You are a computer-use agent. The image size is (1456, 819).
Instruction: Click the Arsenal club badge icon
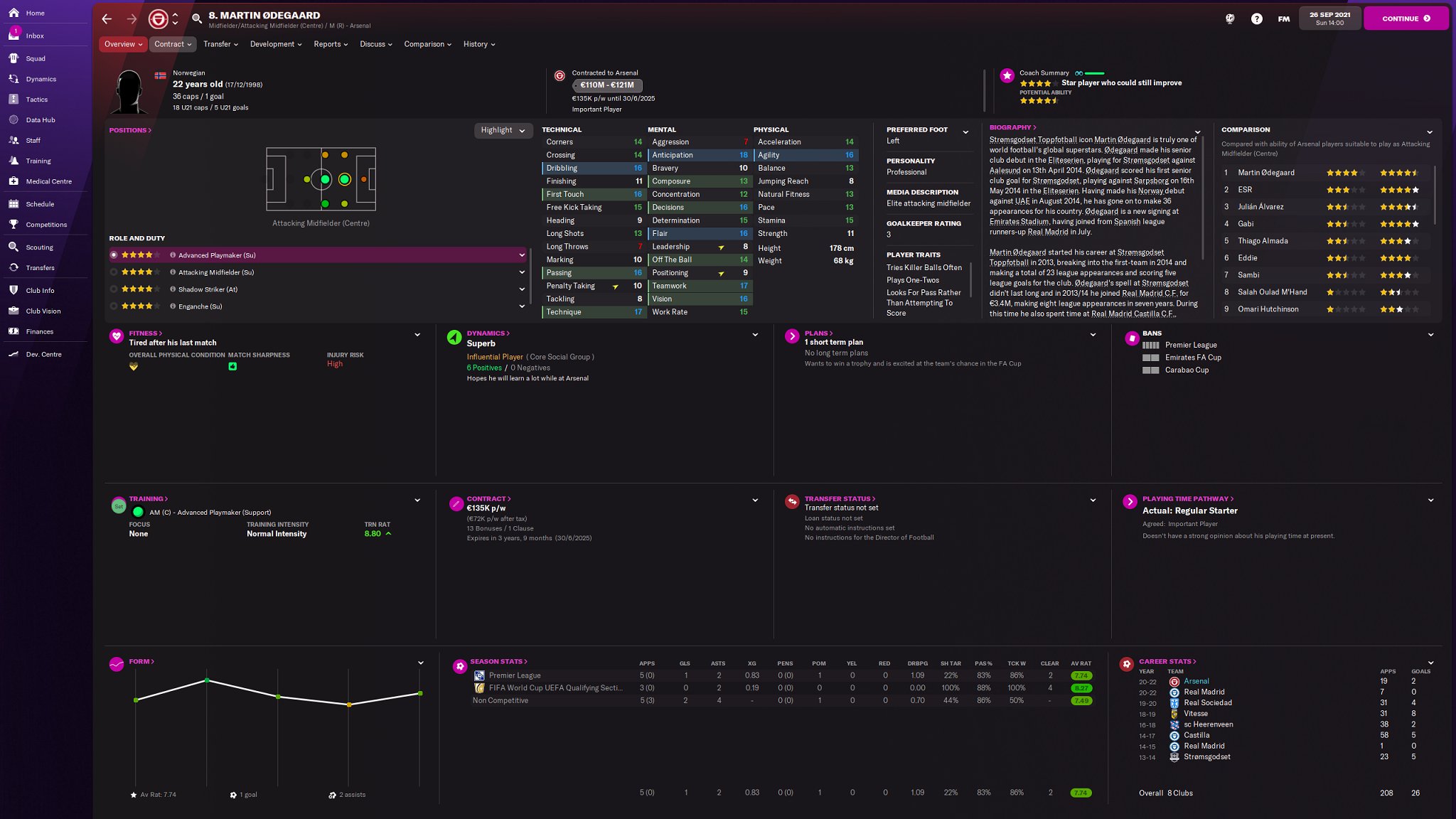point(158,19)
